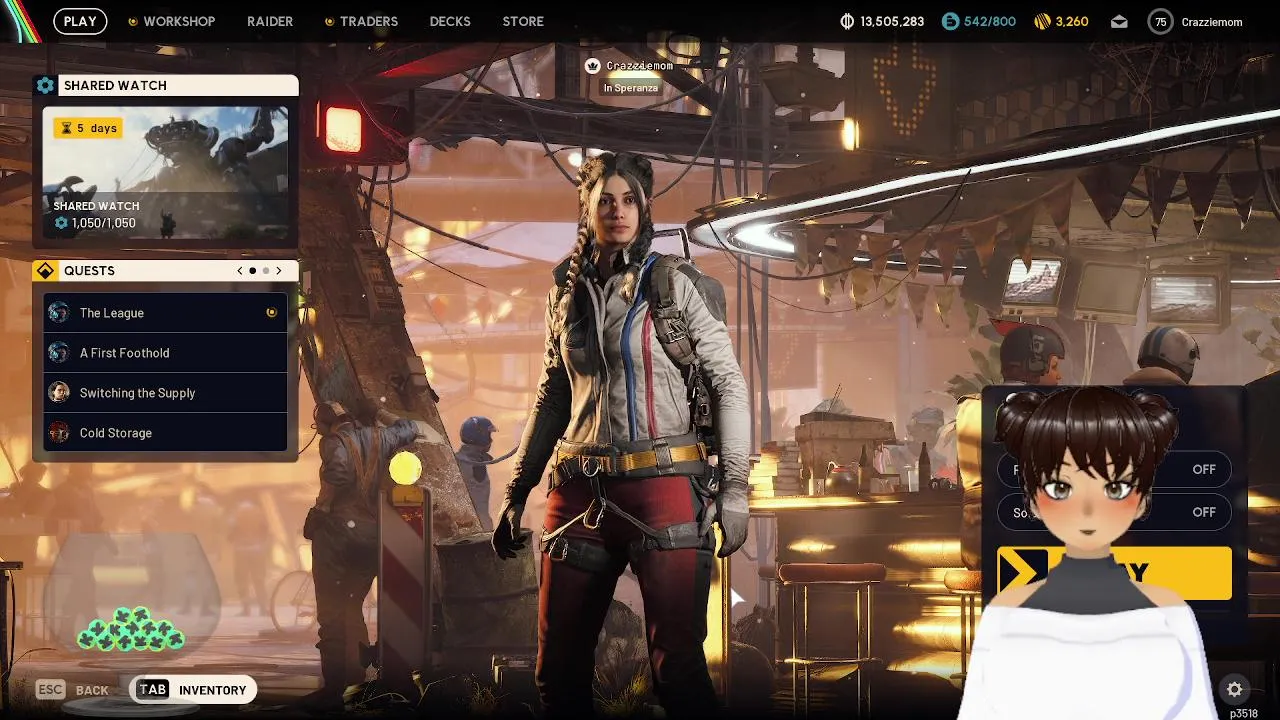Click the coin currency icon beside 13,505,283
The height and width of the screenshot is (720, 1280).
[x=847, y=21]
